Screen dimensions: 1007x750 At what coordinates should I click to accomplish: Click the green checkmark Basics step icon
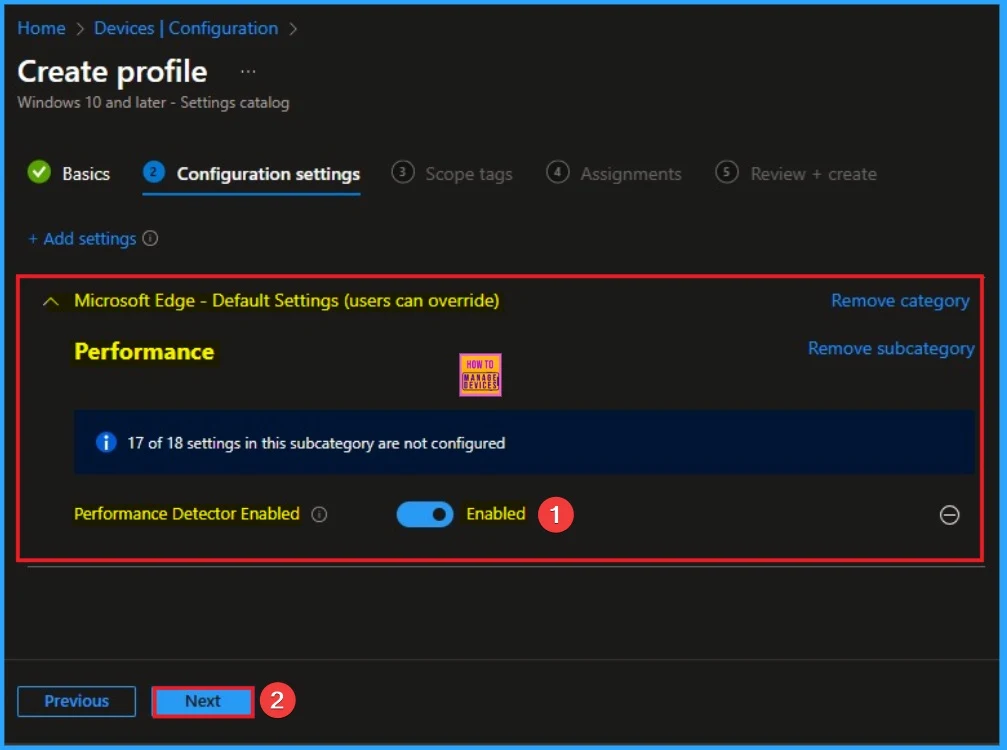[39, 172]
